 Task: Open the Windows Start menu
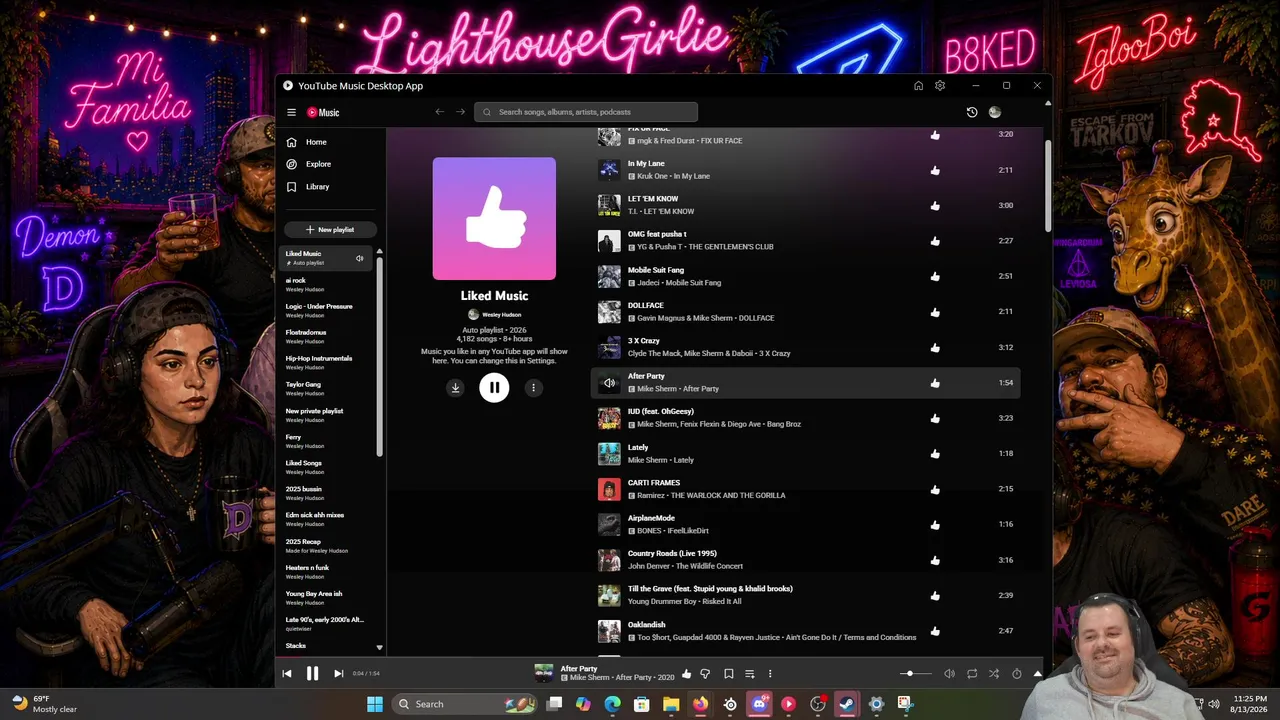(375, 704)
